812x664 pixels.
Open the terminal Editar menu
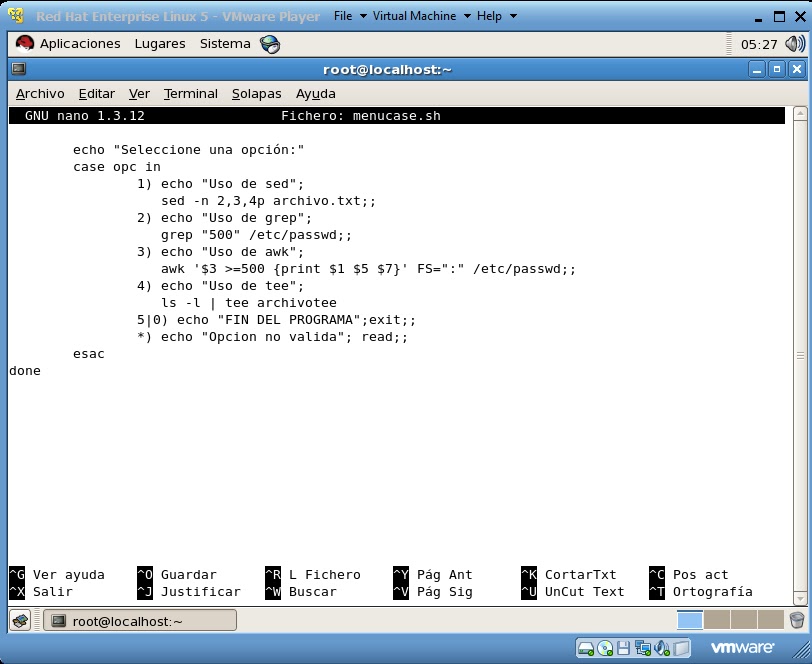(97, 94)
